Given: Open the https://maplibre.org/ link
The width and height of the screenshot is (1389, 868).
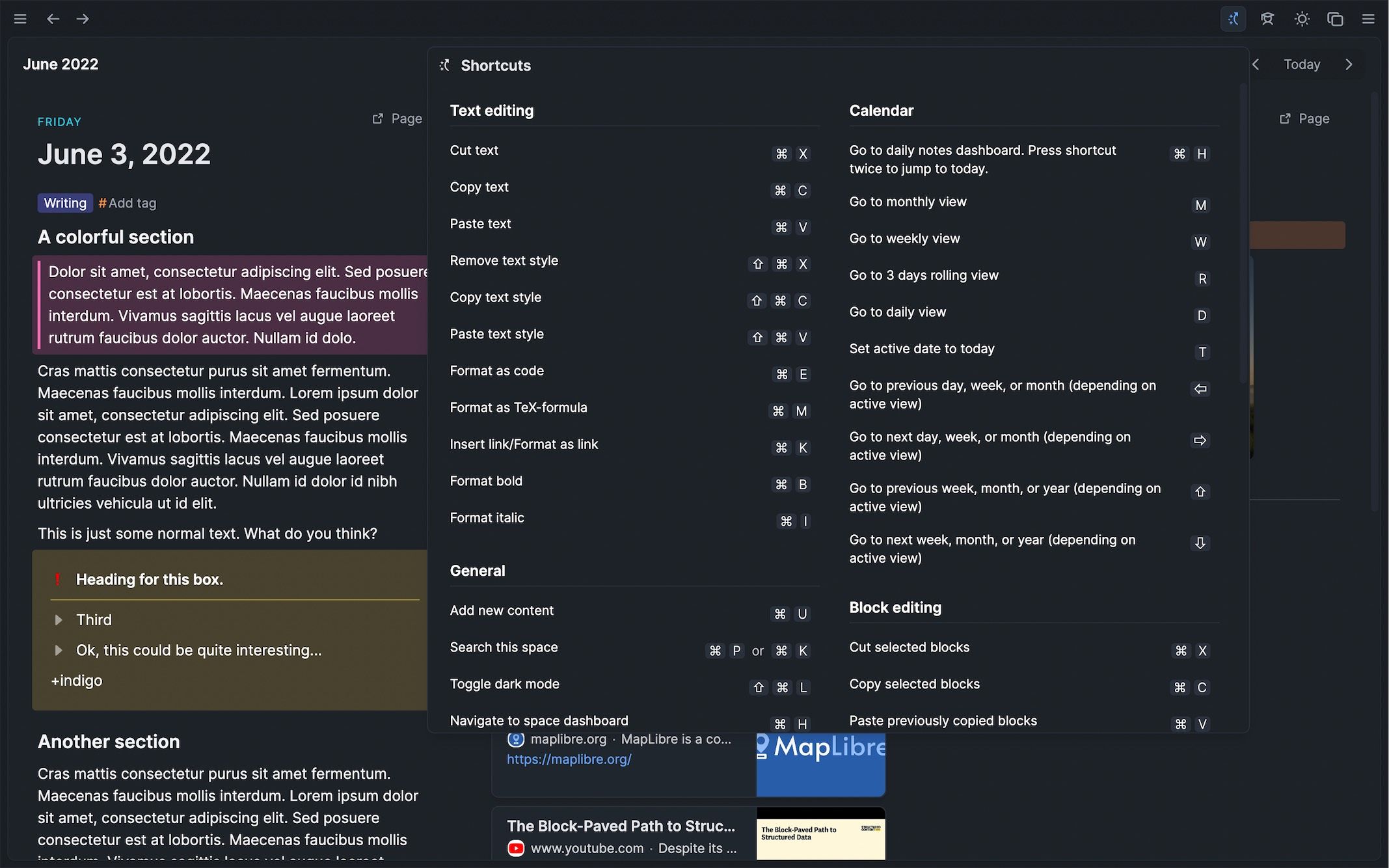Looking at the screenshot, I should tap(569, 759).
